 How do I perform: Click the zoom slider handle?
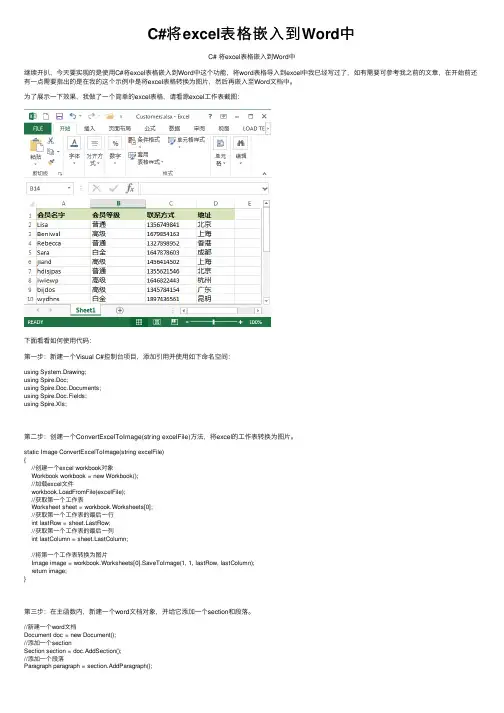click(x=213, y=322)
